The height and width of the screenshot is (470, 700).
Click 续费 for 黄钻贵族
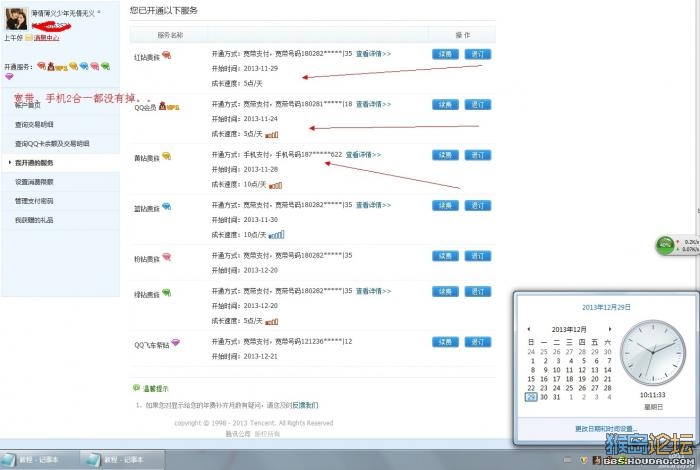[445, 155]
